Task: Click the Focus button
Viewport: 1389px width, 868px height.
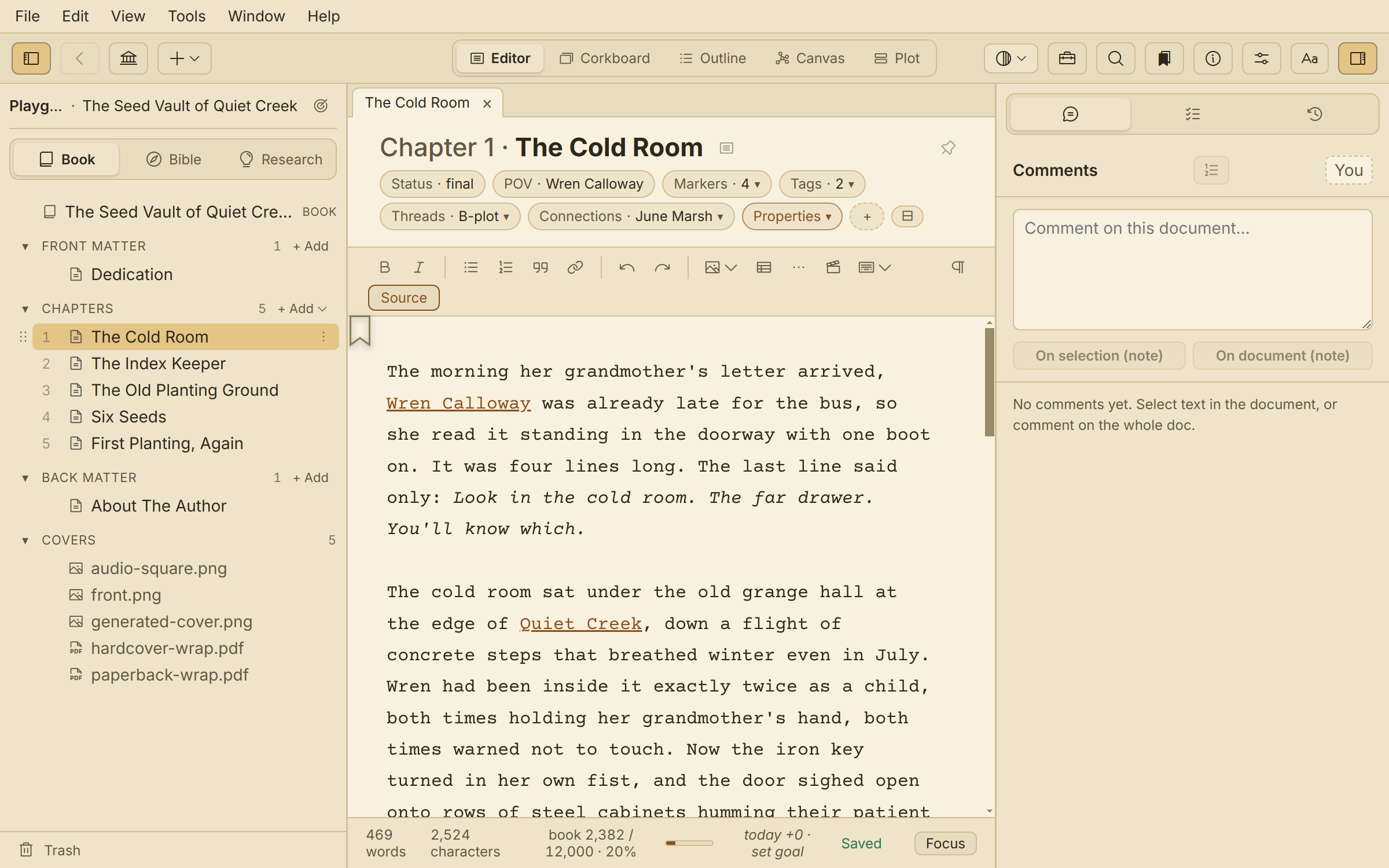Action: tap(945, 844)
